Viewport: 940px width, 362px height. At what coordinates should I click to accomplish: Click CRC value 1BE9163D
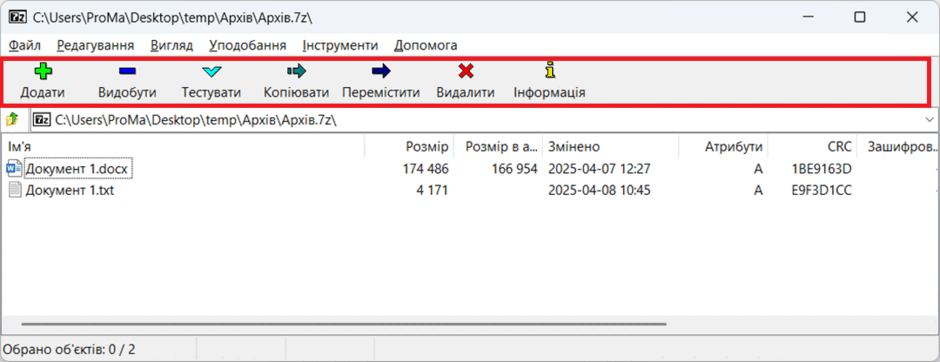pyautogui.click(x=821, y=170)
